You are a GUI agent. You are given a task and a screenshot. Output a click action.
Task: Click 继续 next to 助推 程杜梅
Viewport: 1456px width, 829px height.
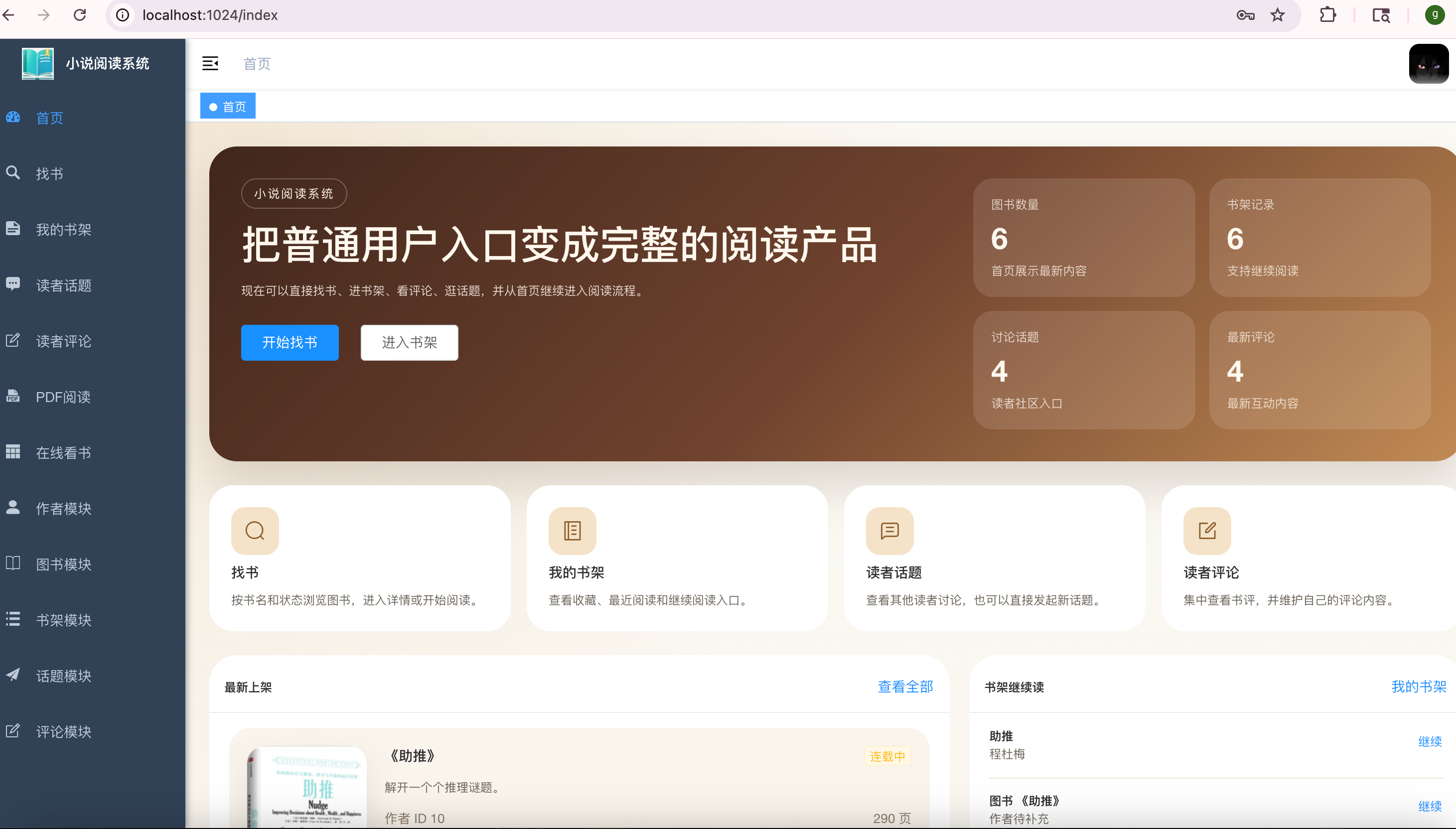click(x=1429, y=741)
